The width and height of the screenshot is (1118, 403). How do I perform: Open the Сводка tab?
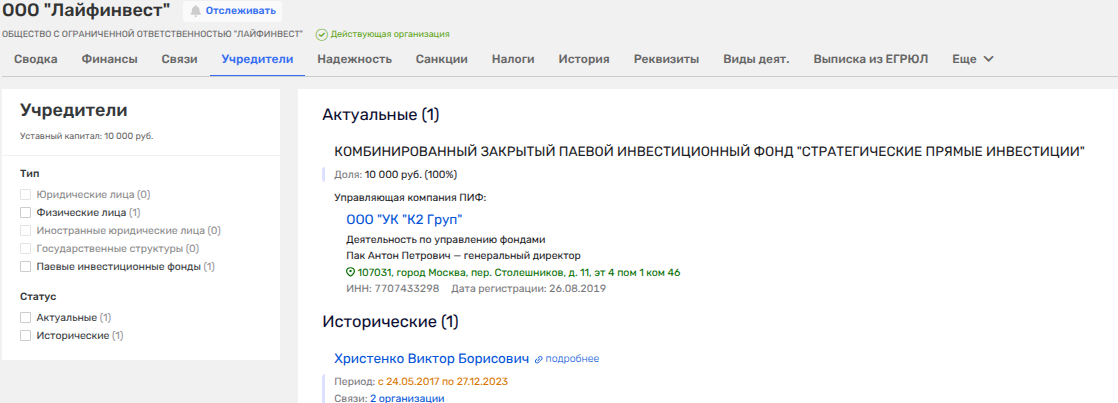[35, 59]
